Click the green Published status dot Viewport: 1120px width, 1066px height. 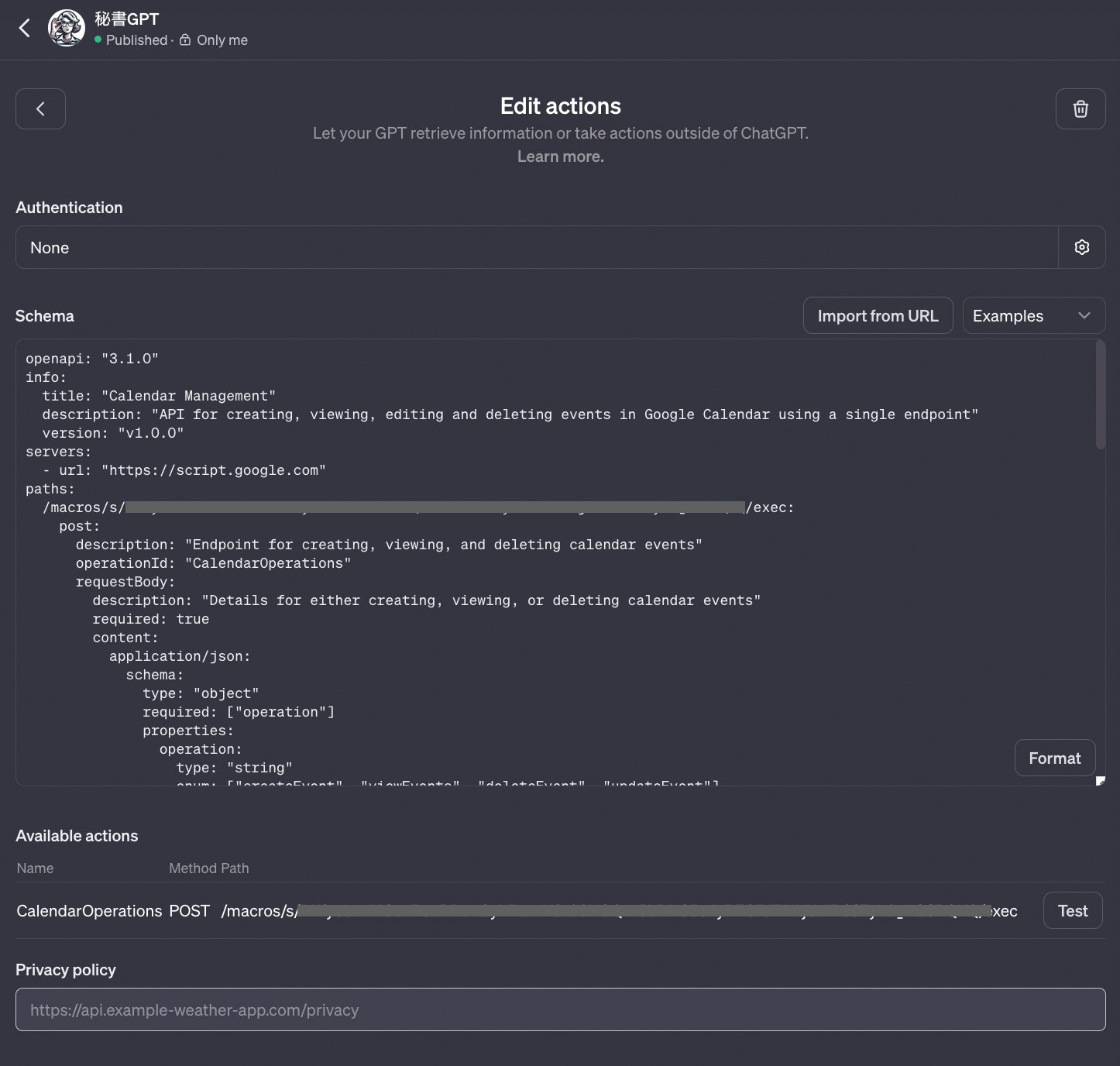pyautogui.click(x=98, y=40)
